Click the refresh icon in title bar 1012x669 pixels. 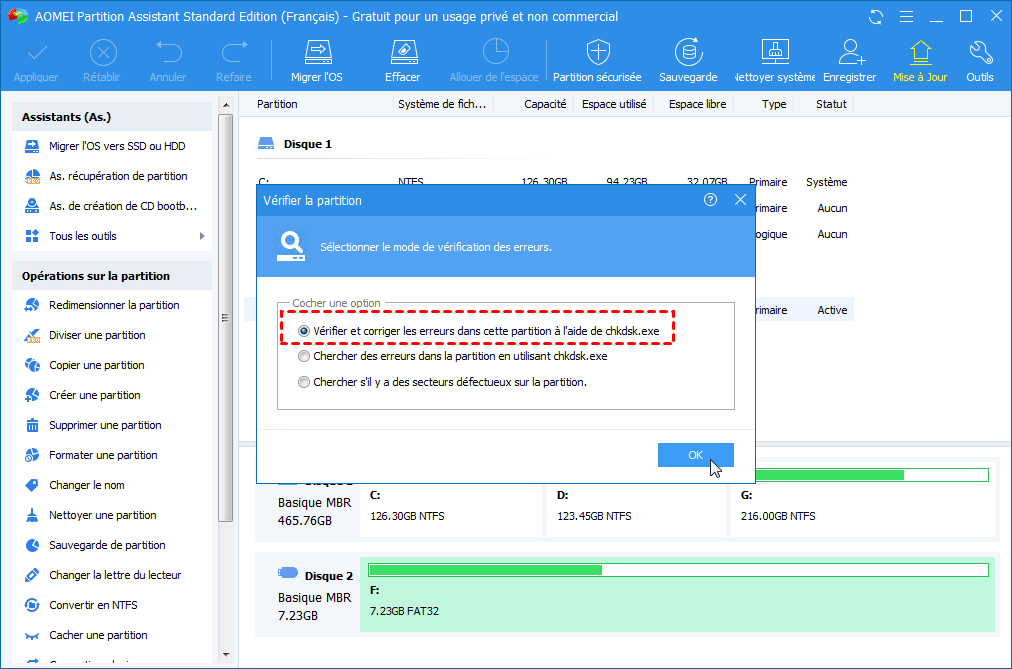coord(876,17)
